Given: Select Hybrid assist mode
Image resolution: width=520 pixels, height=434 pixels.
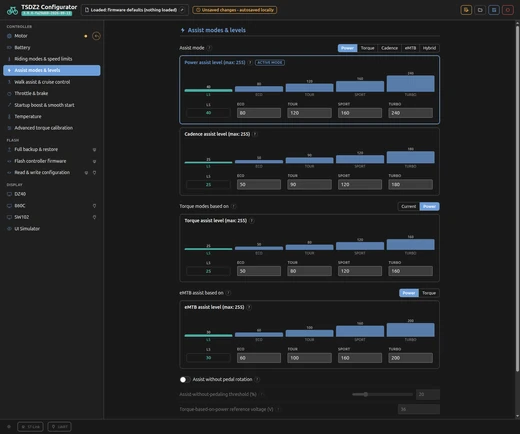Looking at the screenshot, I should (x=429, y=48).
